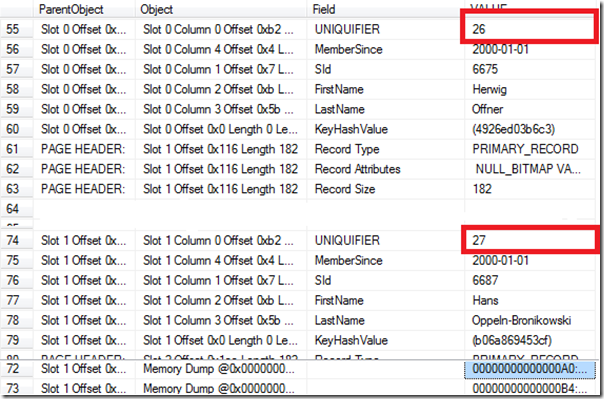604x399 pixels.
Task: Click ParentObject cell in row 58
Action: [x=83, y=89]
